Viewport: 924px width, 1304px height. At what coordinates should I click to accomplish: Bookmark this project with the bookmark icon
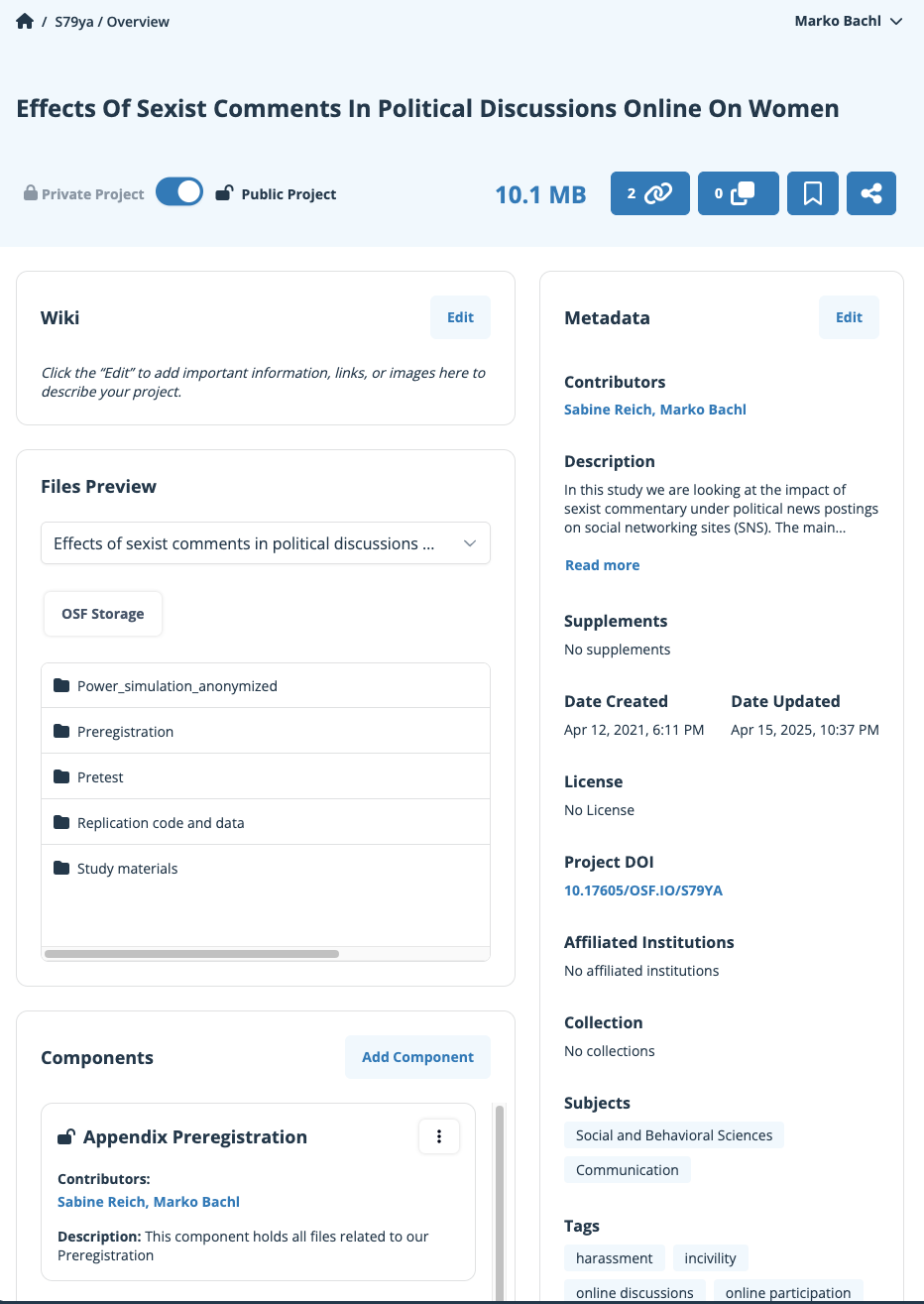coord(812,194)
